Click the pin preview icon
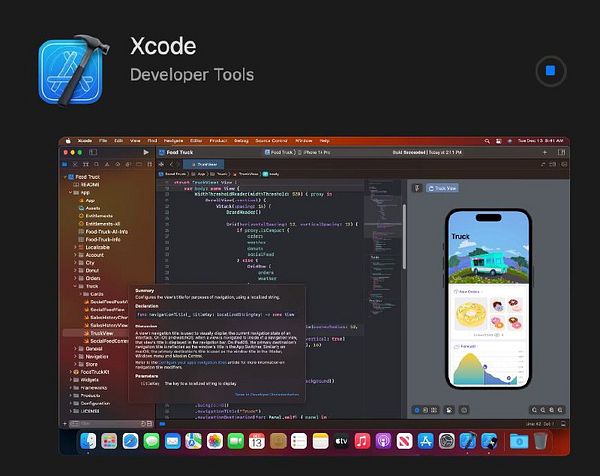 417,188
